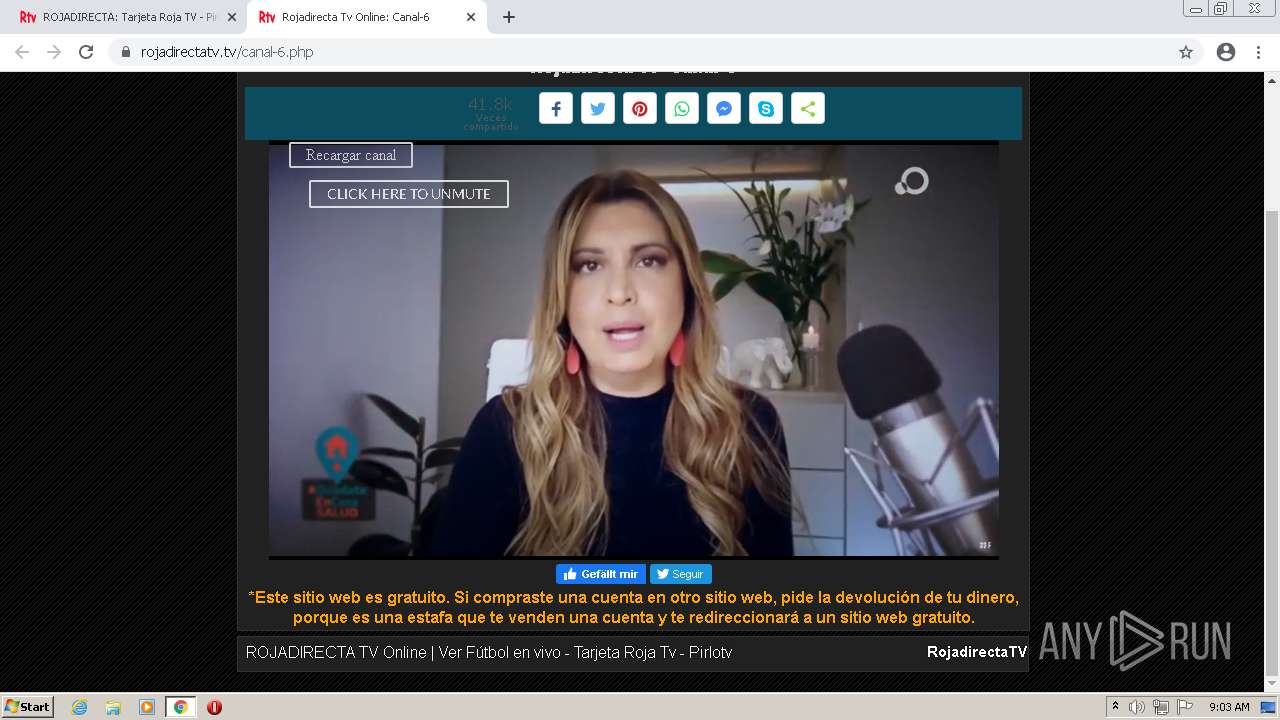Share page via Skype
The width and height of the screenshot is (1280, 720).
tap(766, 109)
